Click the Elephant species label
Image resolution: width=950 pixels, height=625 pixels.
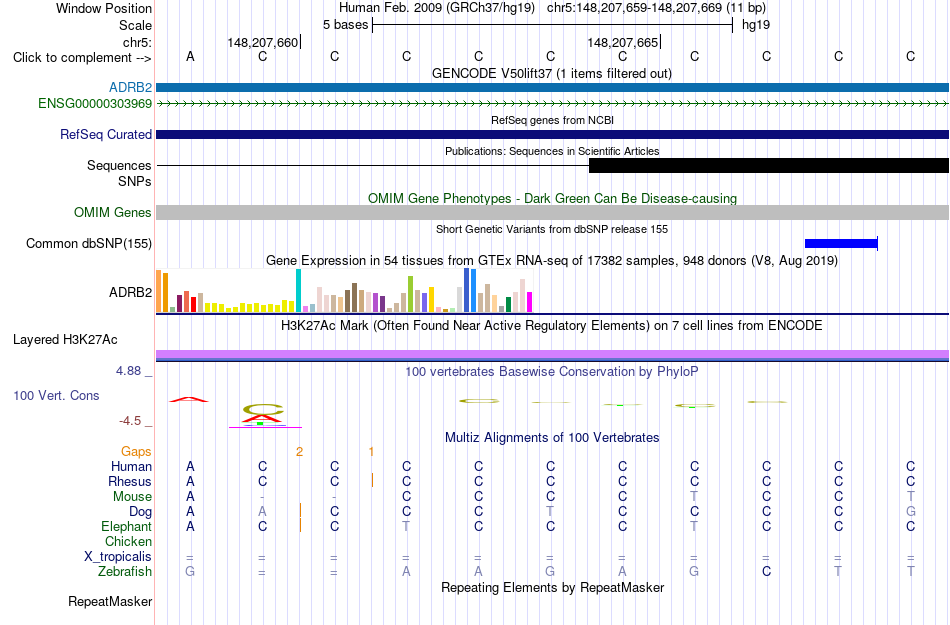click(x=127, y=527)
